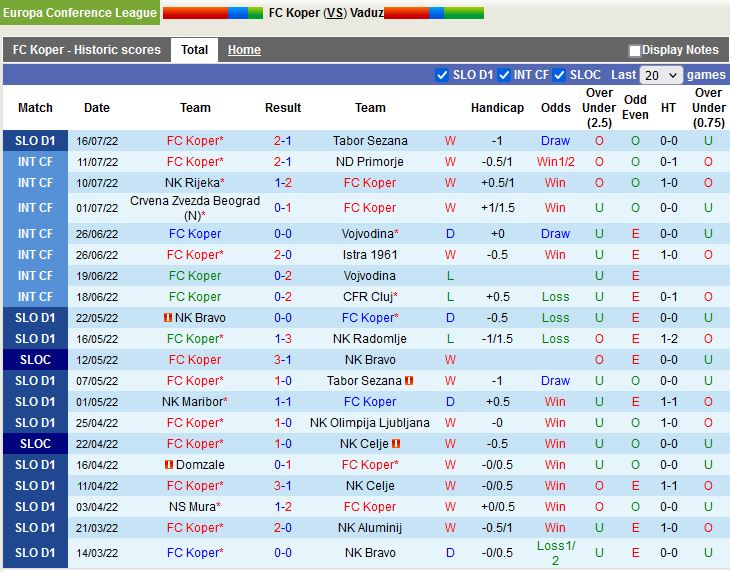Click FC Koper form bar in header
Viewport: 730px width, 572px height.
point(213,13)
